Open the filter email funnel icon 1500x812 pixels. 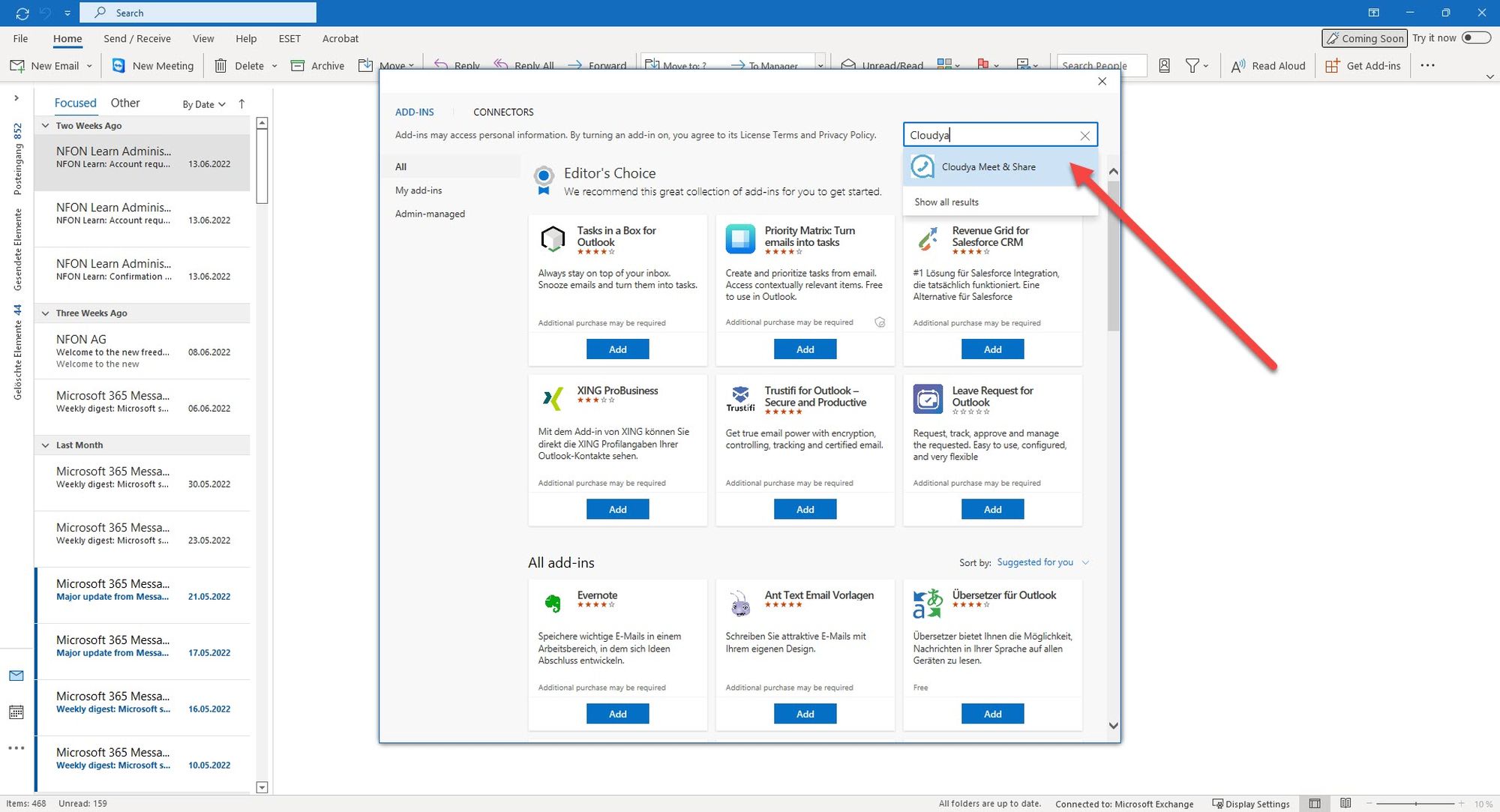[1192, 66]
